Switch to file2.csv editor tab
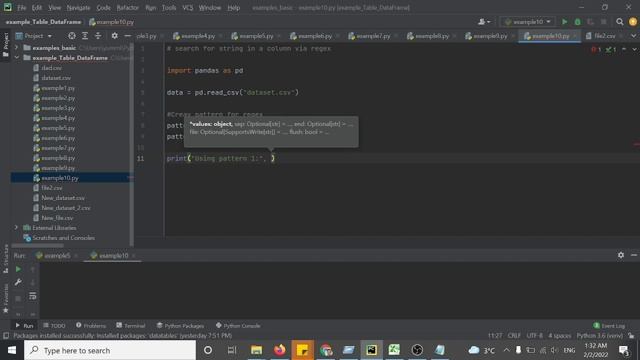The image size is (640, 360). click(x=604, y=36)
